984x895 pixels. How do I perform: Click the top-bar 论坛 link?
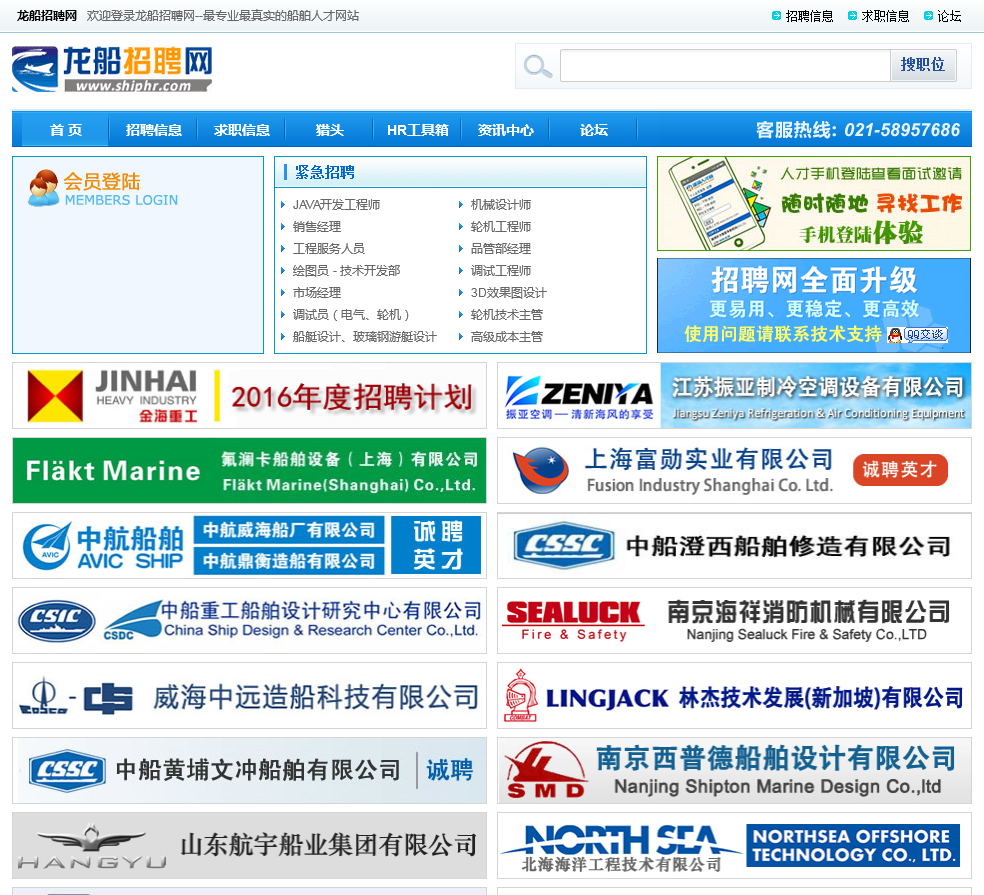tap(949, 16)
